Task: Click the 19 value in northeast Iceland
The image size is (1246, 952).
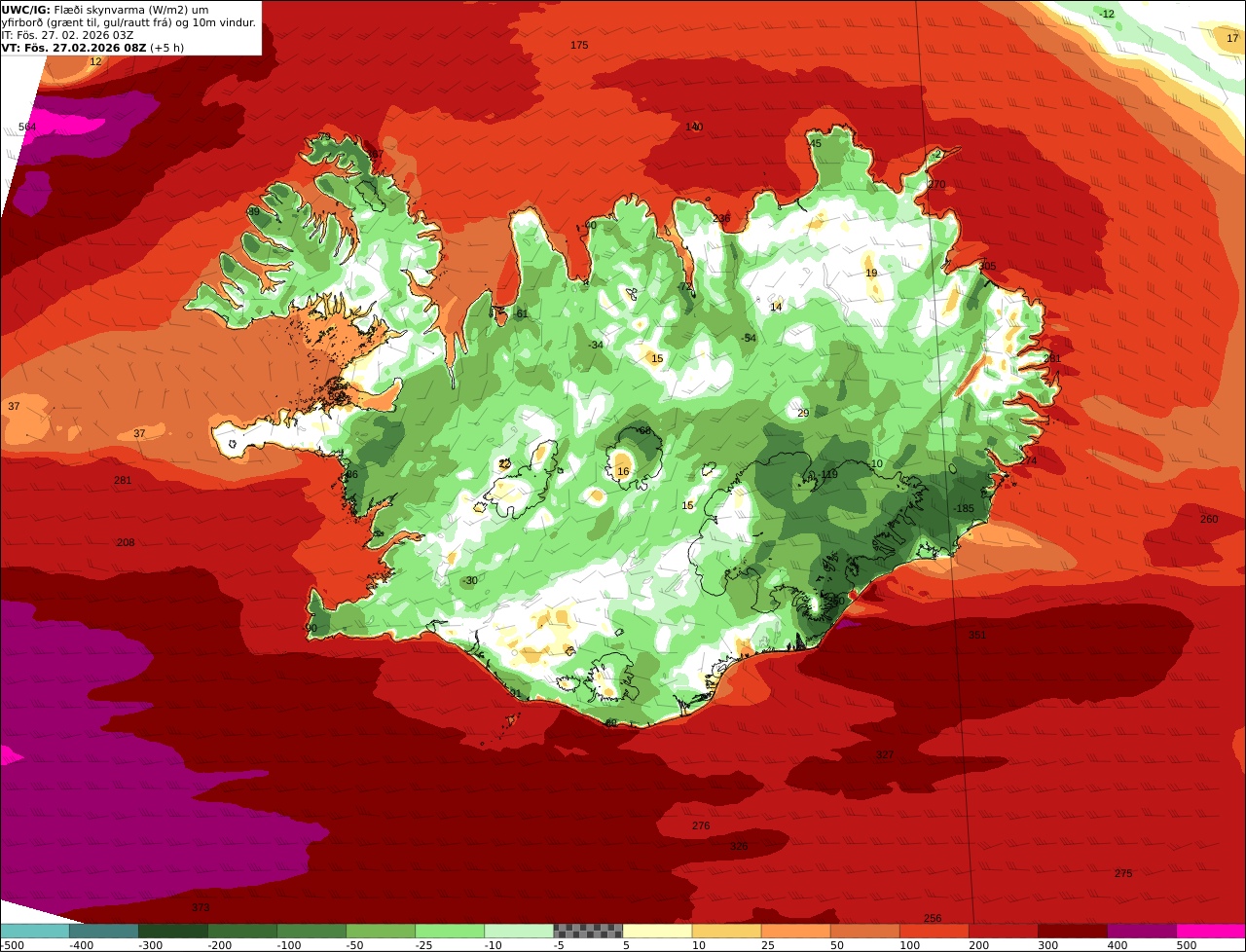Action: coord(871,274)
